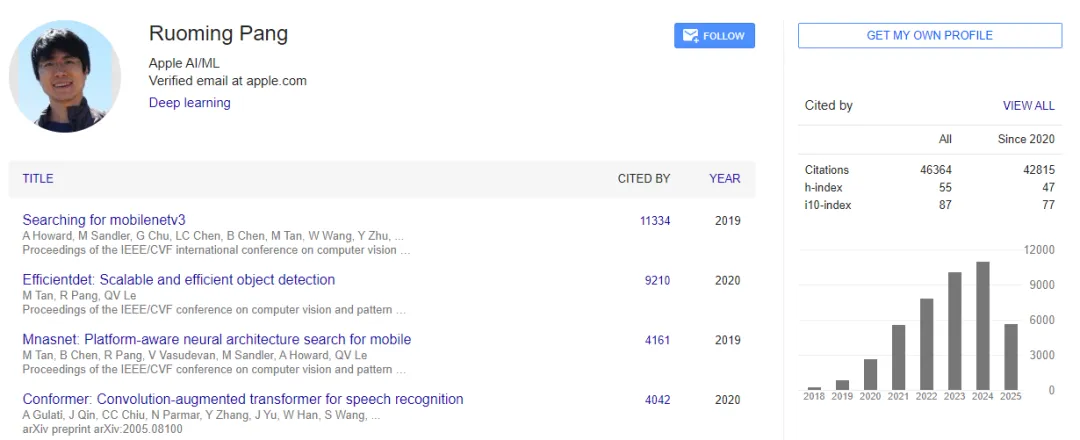Open the Deep learning interest link
Image resolution: width=1080 pixels, height=440 pixels.
(x=189, y=102)
